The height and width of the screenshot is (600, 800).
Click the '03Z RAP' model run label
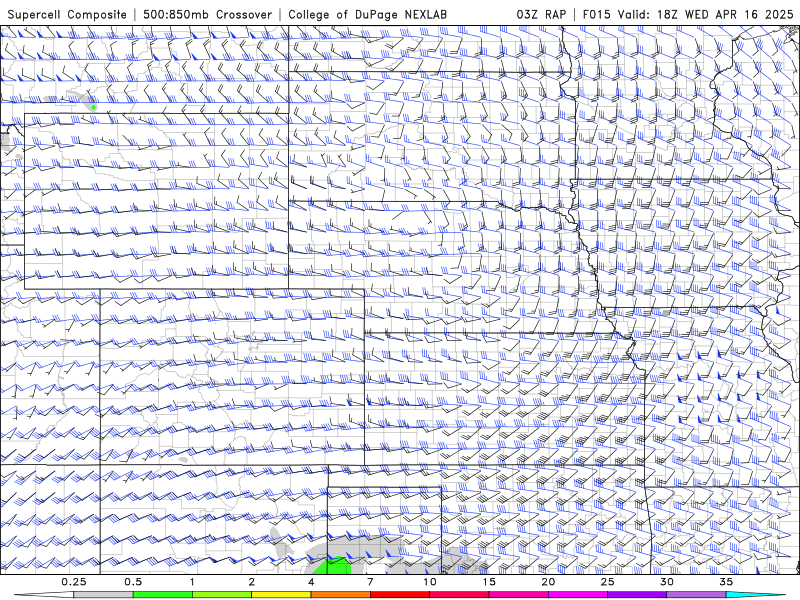click(541, 14)
